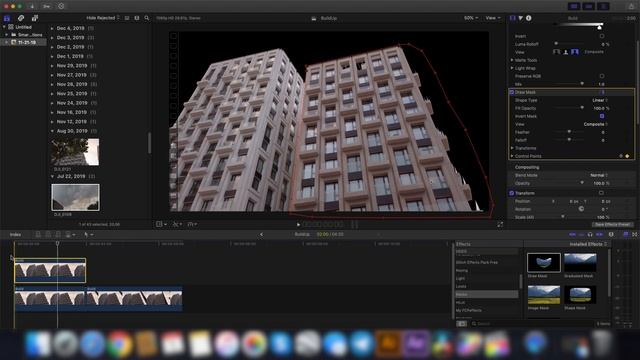Collapse the Aug 20, 2019 date group
This screenshot has height=360, width=640.
(52, 131)
